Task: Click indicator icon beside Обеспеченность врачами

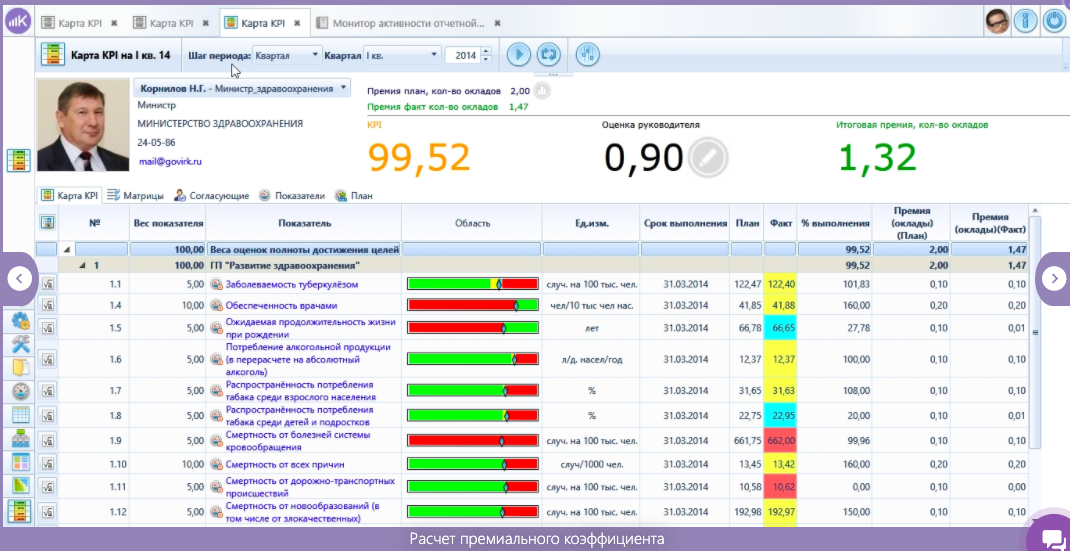Action: point(216,306)
